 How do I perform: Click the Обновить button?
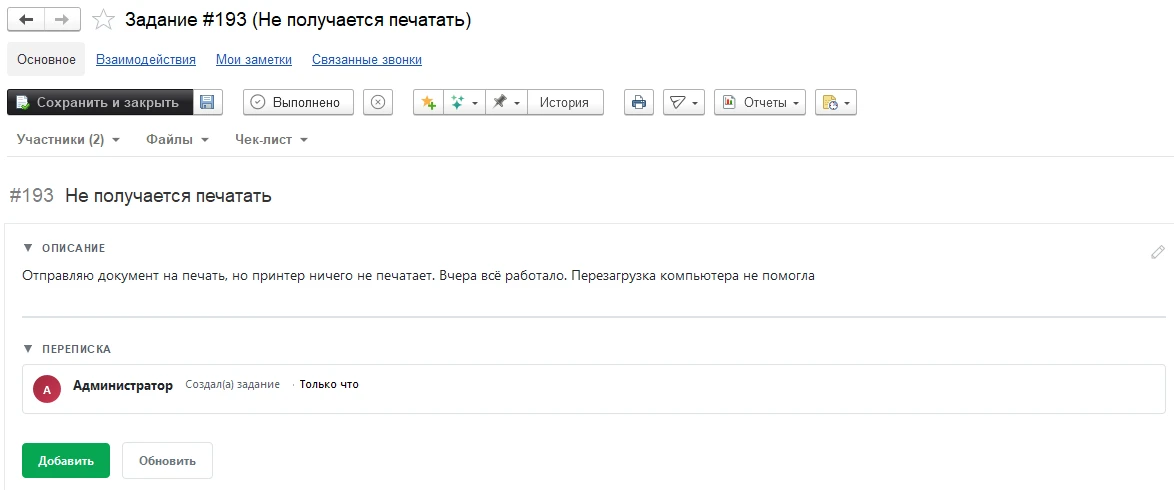167,461
